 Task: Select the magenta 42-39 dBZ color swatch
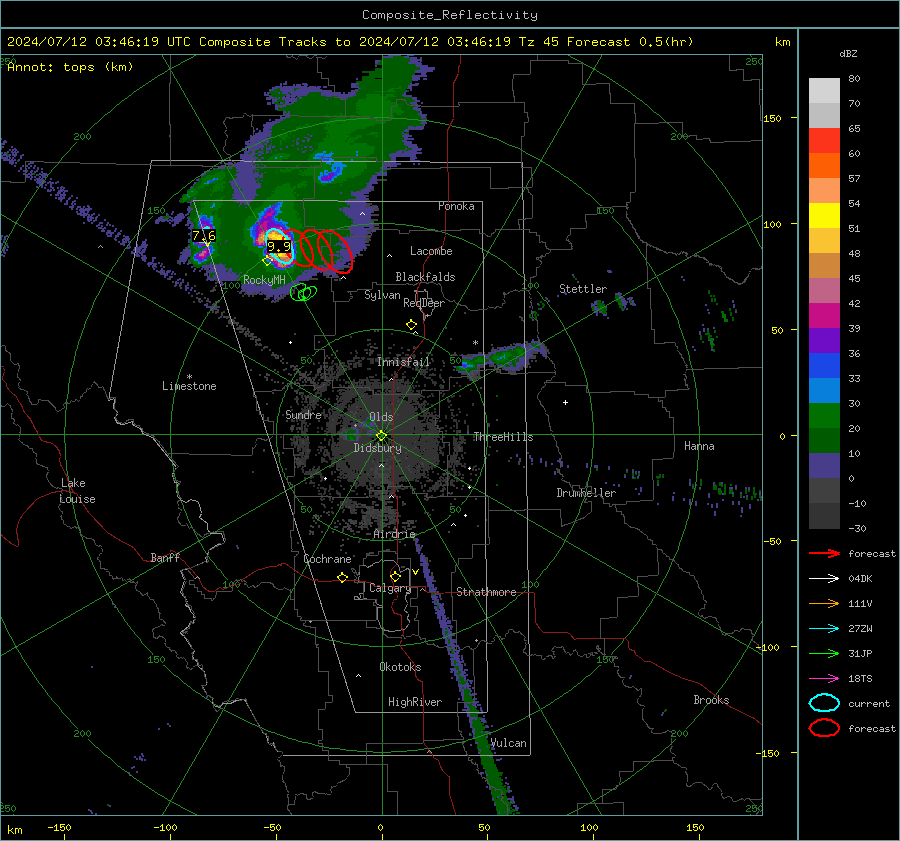(x=824, y=316)
